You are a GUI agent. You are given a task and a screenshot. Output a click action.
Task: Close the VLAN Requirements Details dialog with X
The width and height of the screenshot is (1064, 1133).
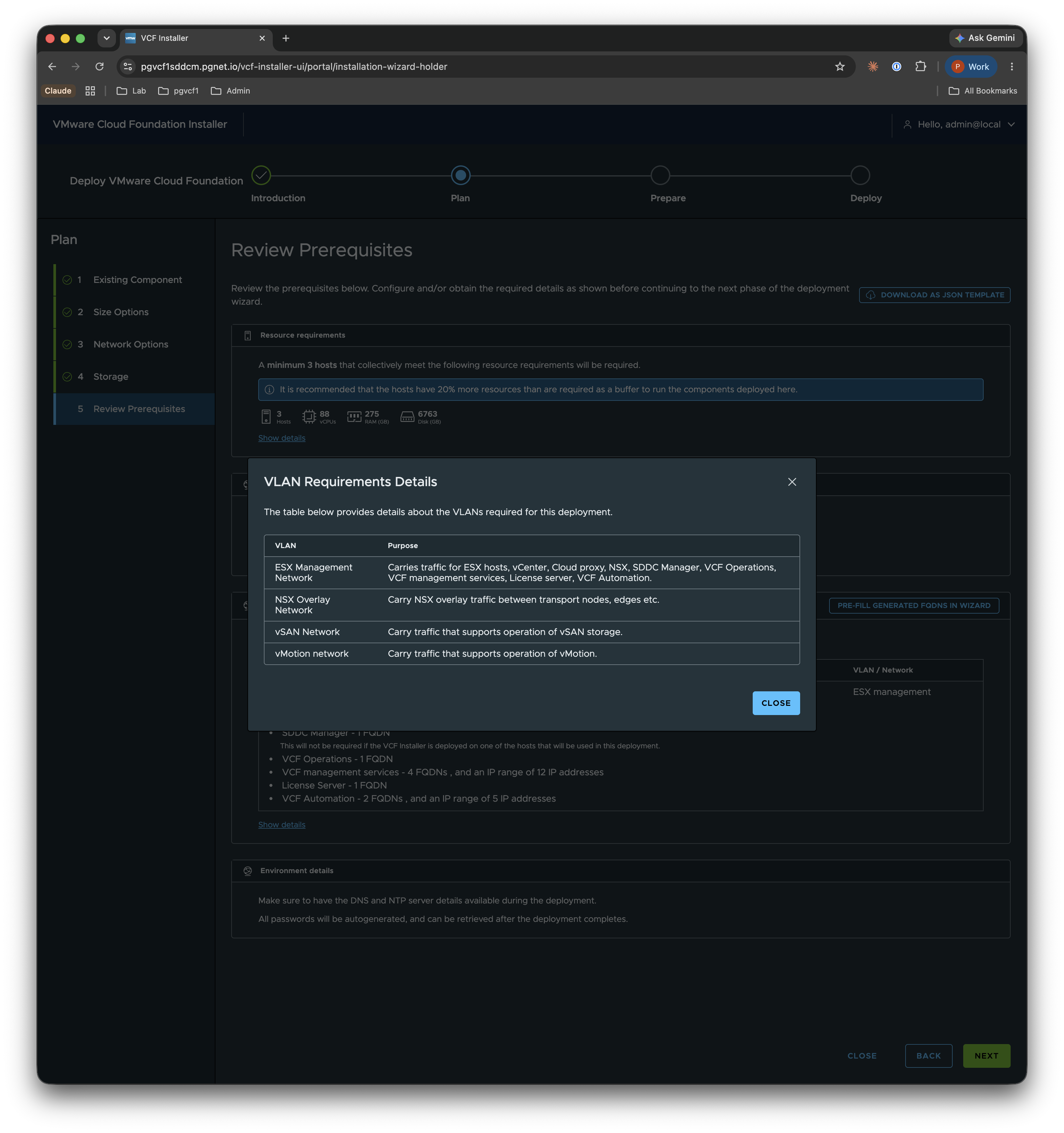792,482
